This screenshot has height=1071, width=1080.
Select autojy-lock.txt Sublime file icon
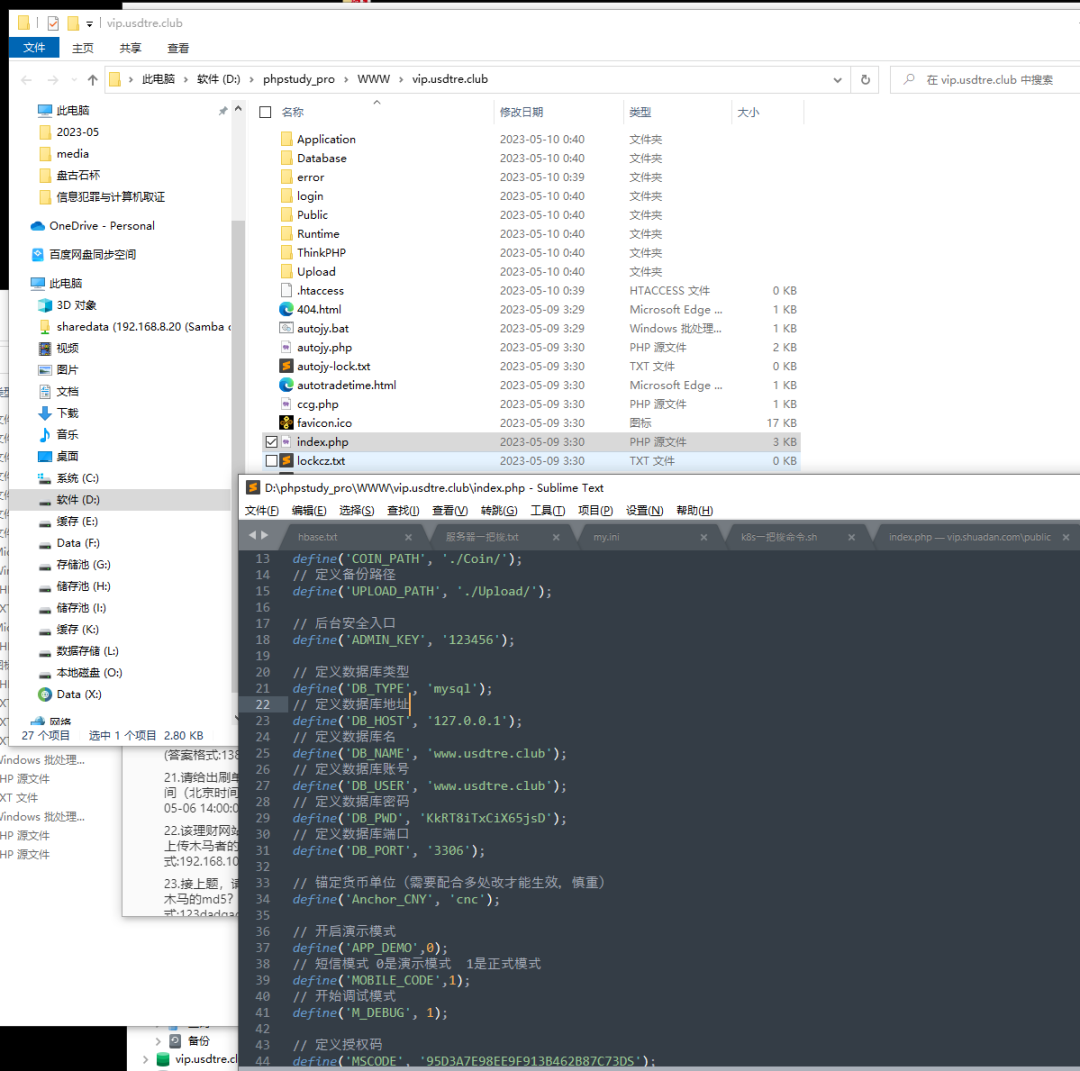pos(287,366)
